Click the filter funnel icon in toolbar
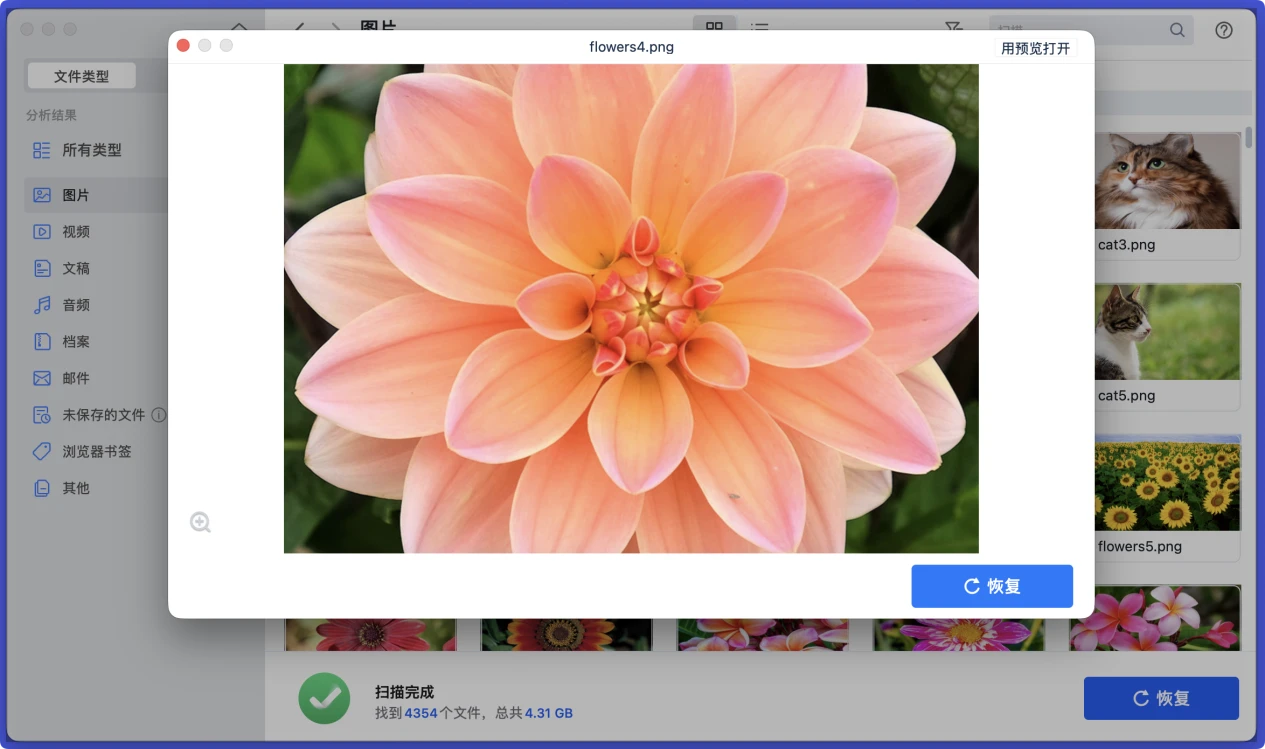Viewport: 1265px width, 749px height. point(953,30)
